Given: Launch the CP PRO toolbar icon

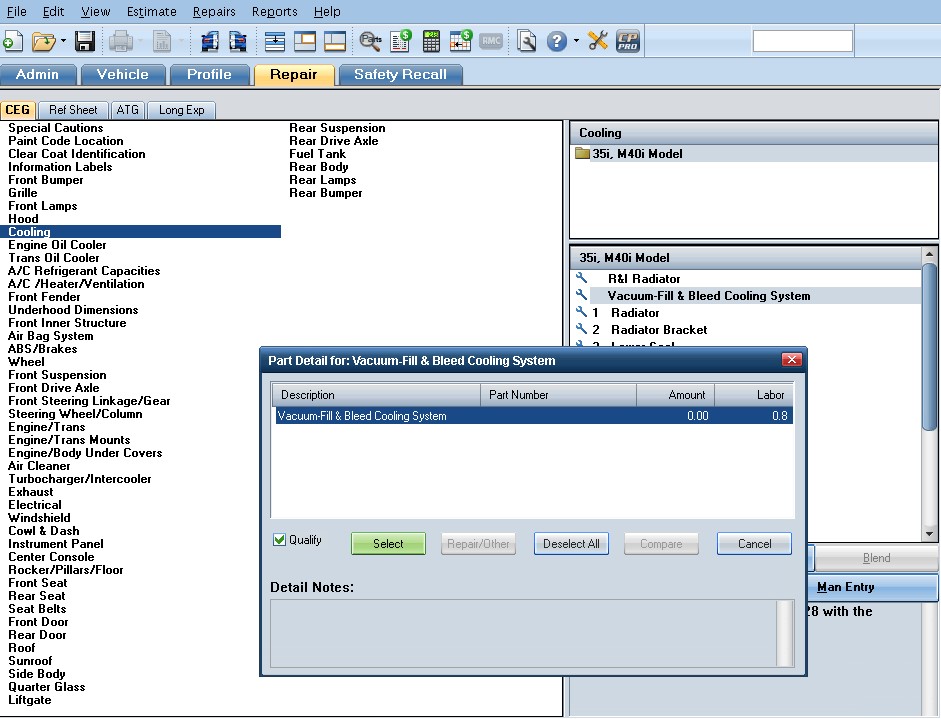Looking at the screenshot, I should click(x=628, y=41).
